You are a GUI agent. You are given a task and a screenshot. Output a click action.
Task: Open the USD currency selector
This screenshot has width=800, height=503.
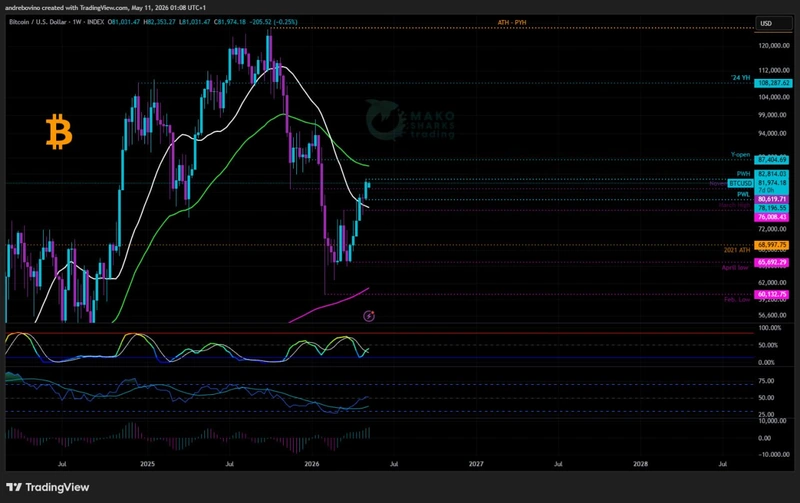(x=773, y=23)
